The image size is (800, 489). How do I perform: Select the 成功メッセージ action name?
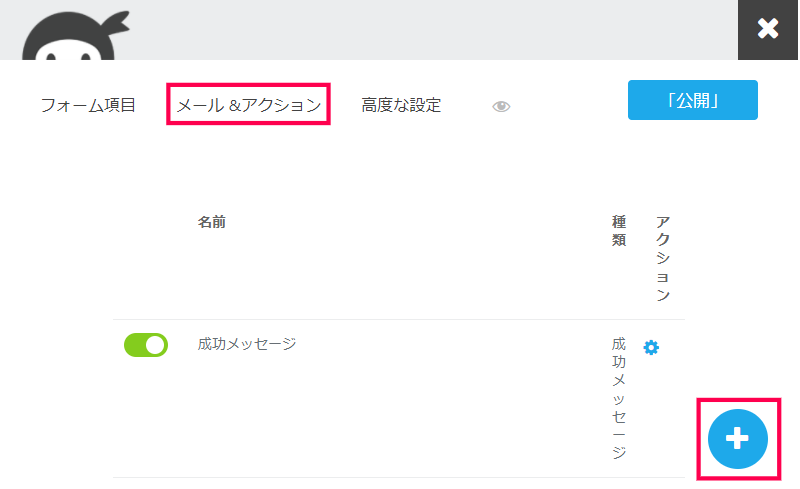click(247, 344)
